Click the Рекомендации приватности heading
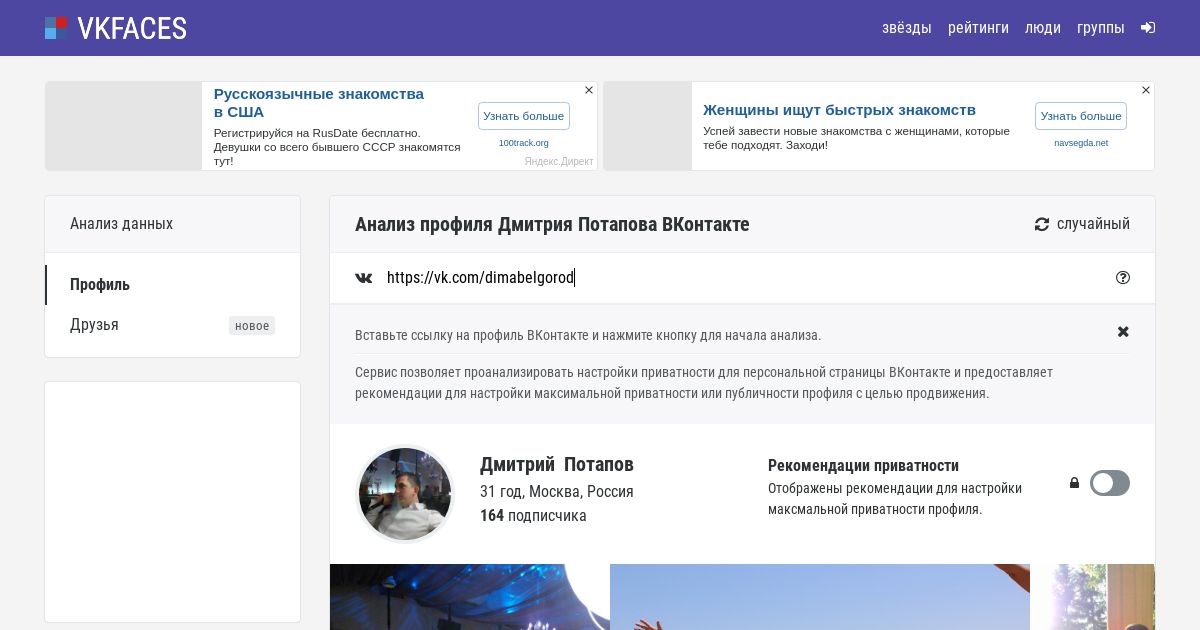 (x=863, y=466)
